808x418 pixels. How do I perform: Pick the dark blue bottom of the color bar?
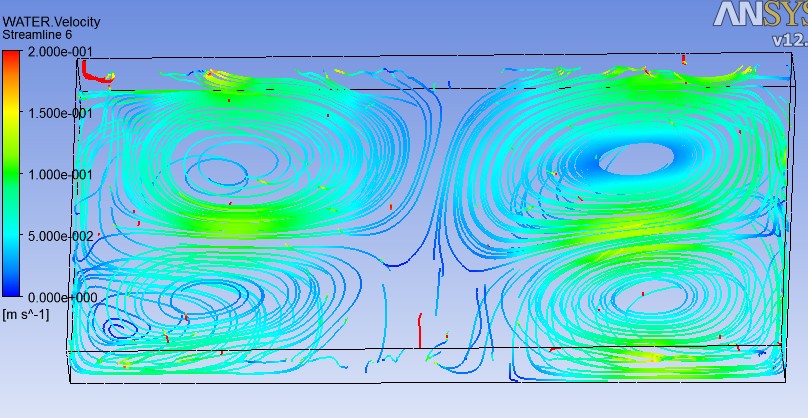(11, 288)
